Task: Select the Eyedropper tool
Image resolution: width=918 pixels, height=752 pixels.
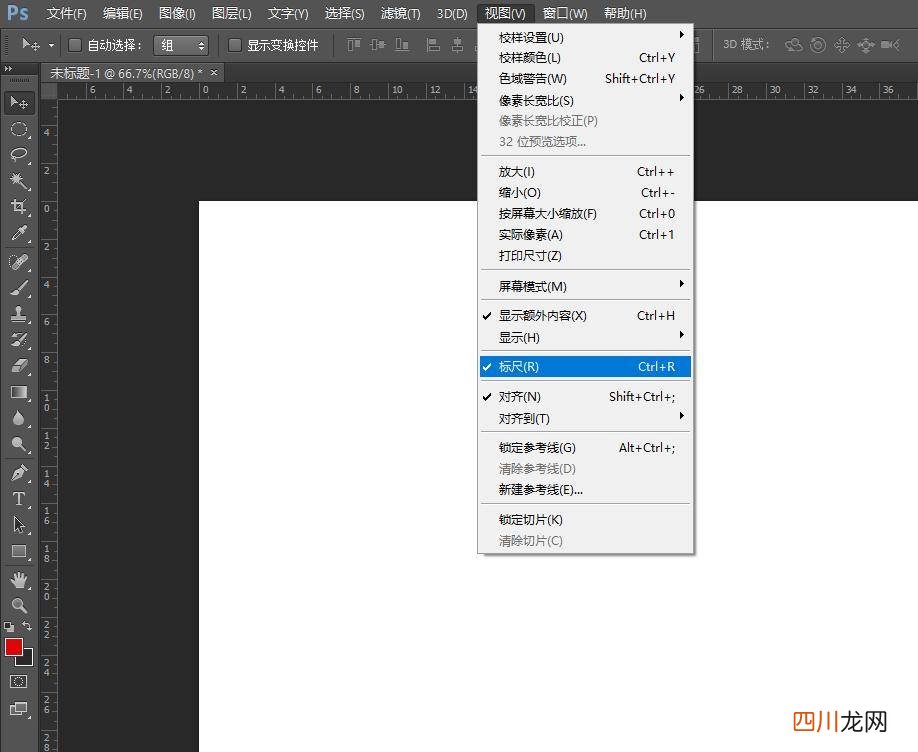Action: 19,233
